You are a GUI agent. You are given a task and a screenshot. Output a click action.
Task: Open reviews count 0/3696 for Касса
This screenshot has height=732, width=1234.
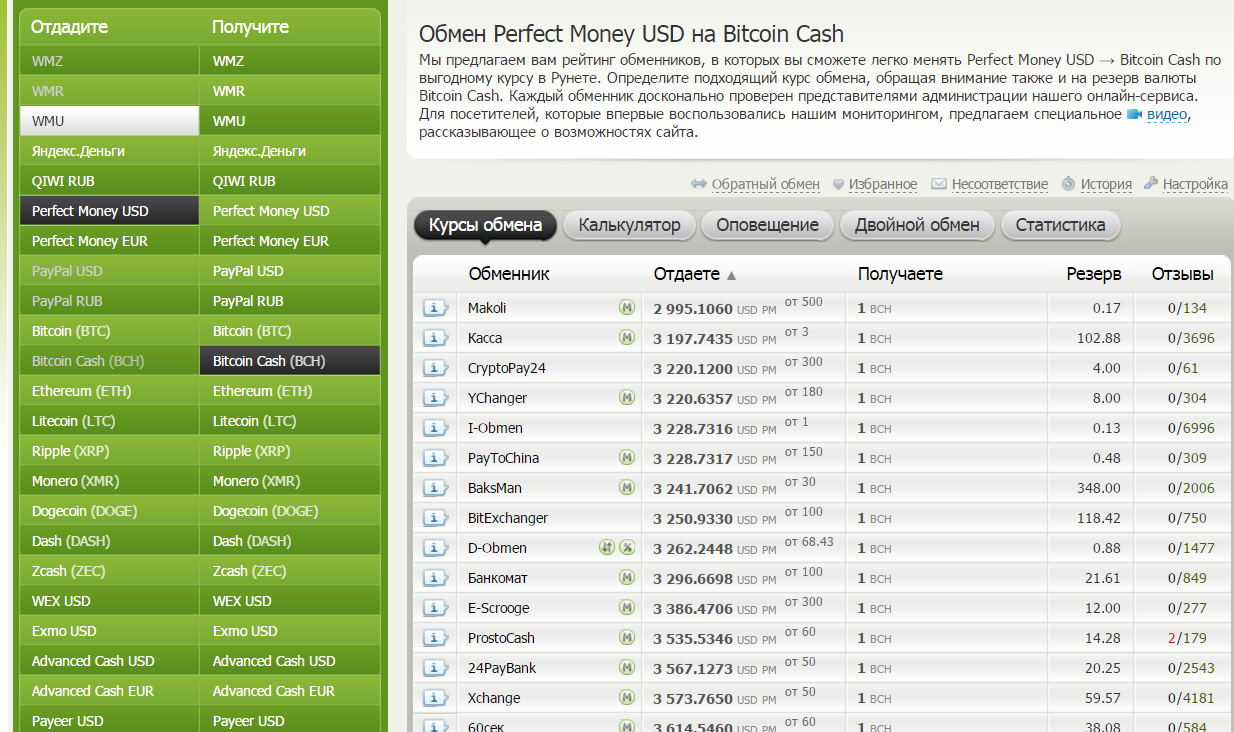tap(1191, 338)
